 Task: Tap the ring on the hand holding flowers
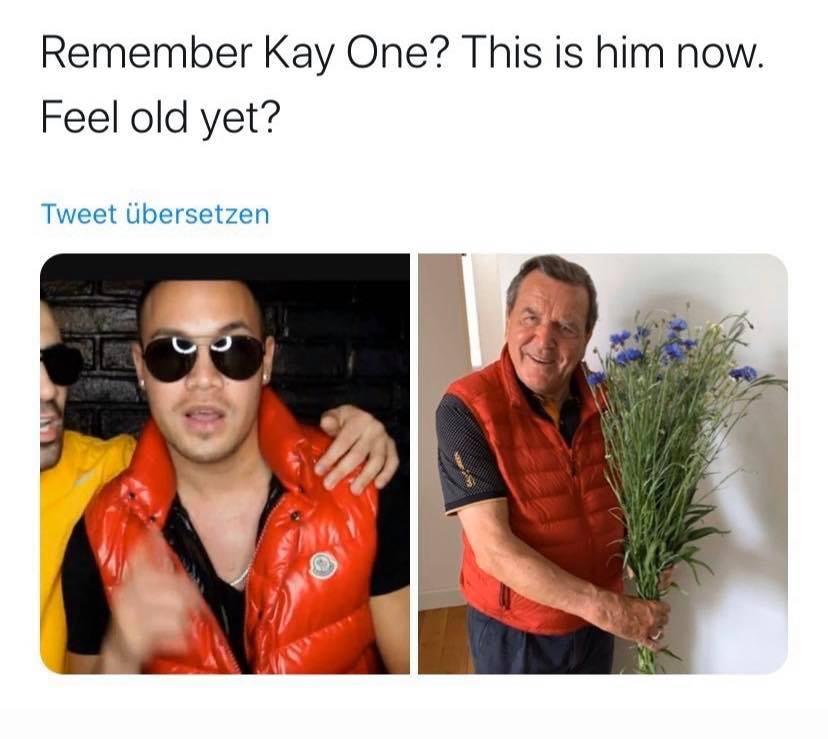point(656,633)
